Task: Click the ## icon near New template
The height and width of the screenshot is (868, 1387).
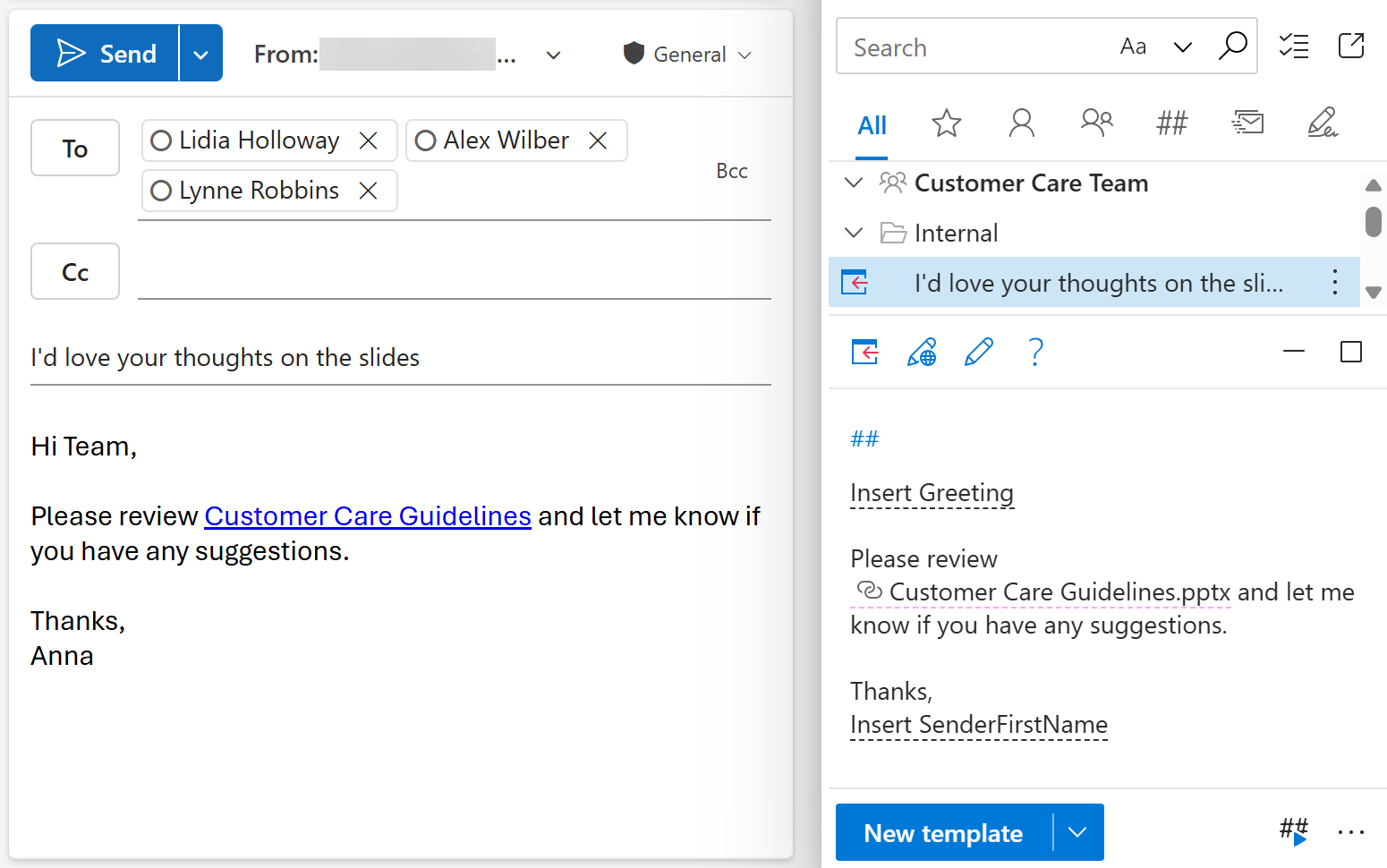Action: pos(1293,831)
